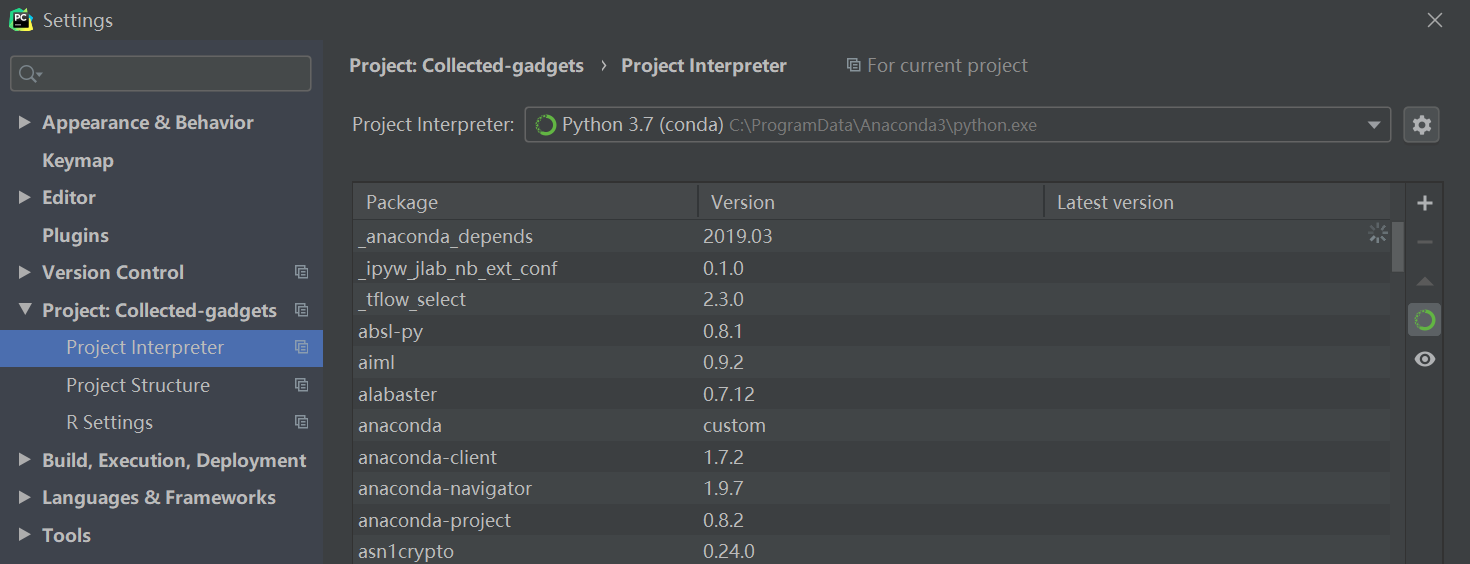Click copy icon beside Version Control
Screen dimensions: 1470x564
301,273
